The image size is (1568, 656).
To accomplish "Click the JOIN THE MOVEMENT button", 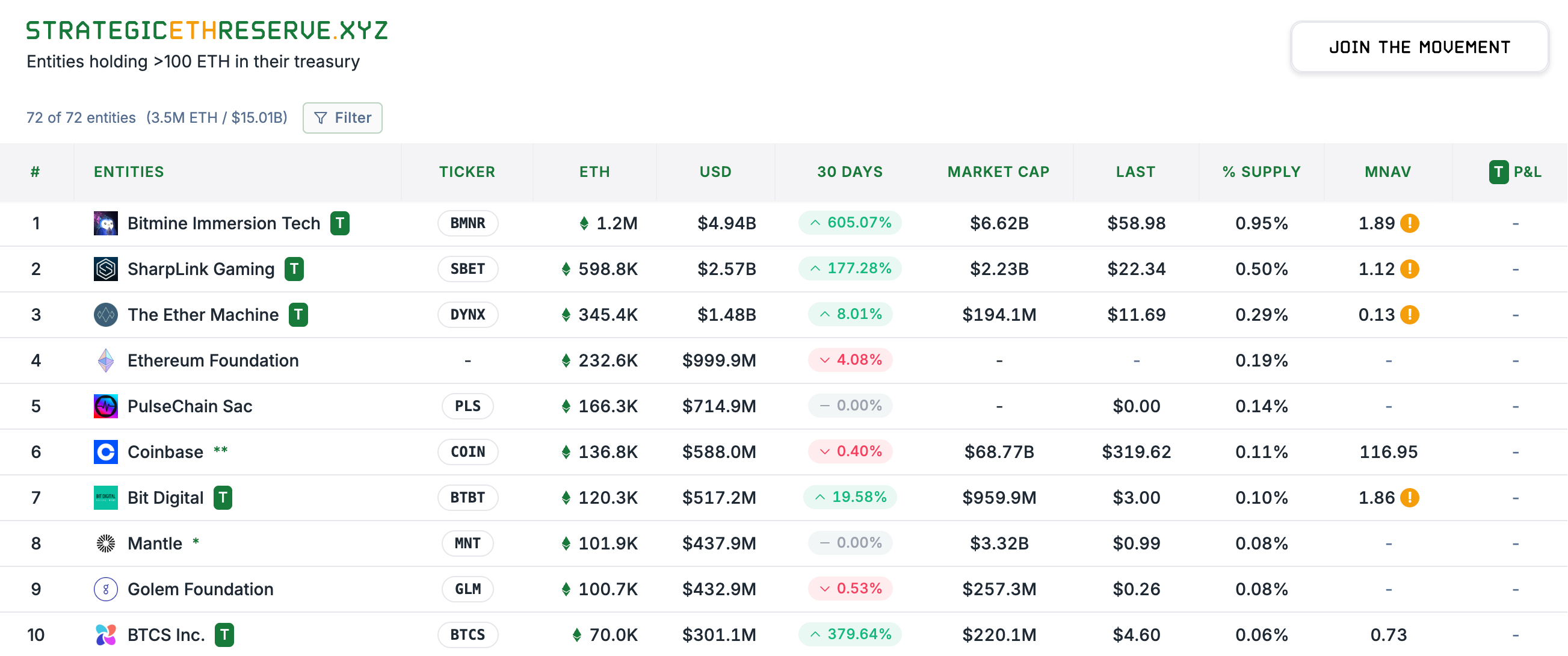I will tap(1419, 47).
